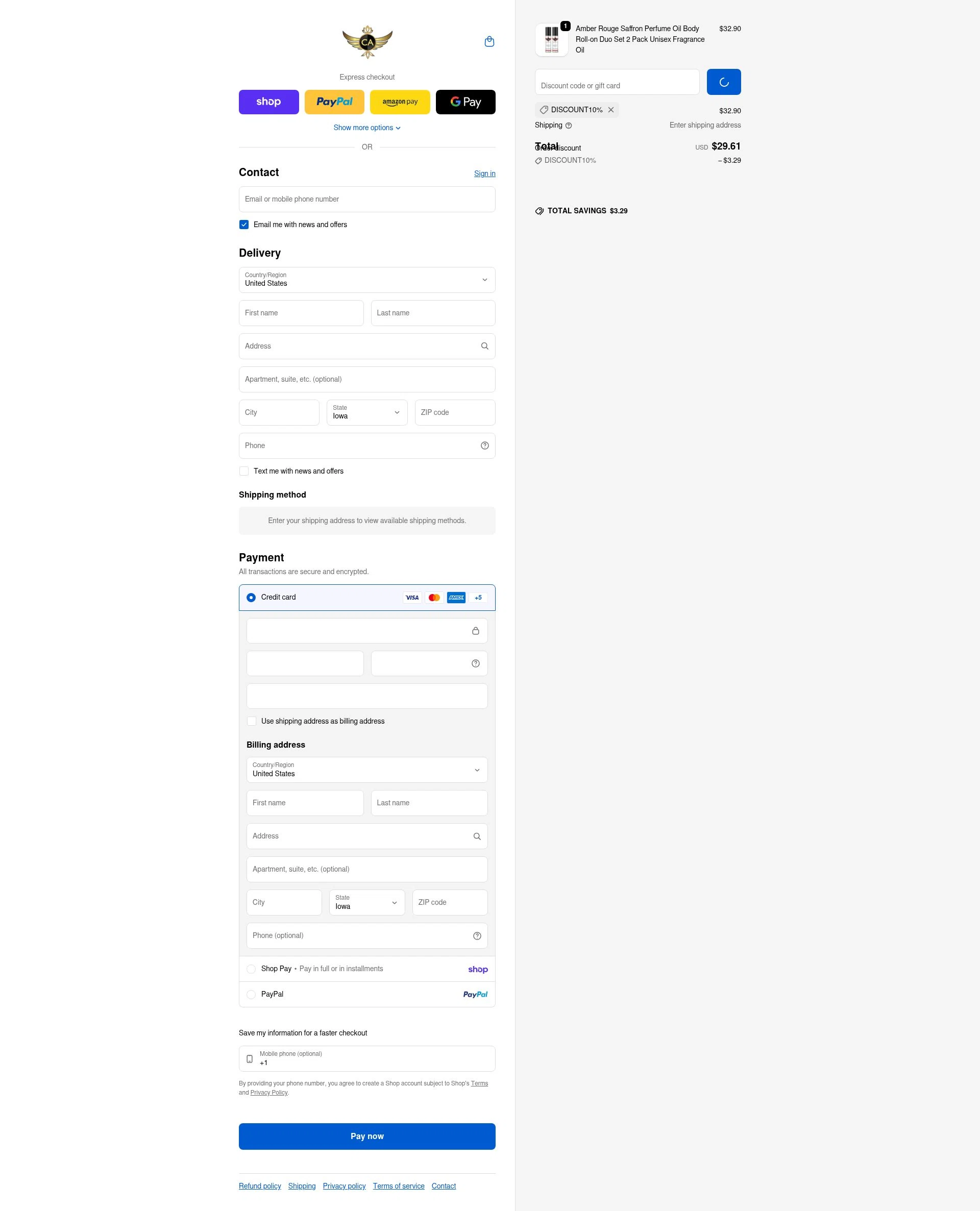Screen dimensions: 980x1211
Task: Click the address search magnifier icon
Action: 484,345
